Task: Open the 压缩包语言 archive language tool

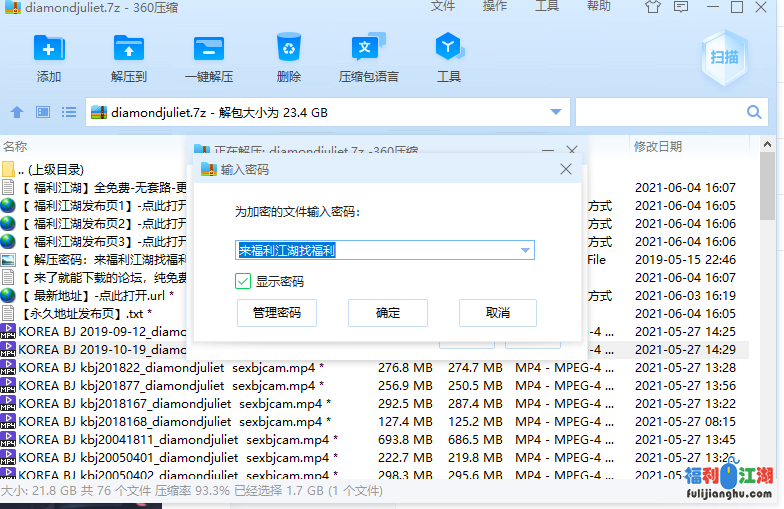Action: 368,48
